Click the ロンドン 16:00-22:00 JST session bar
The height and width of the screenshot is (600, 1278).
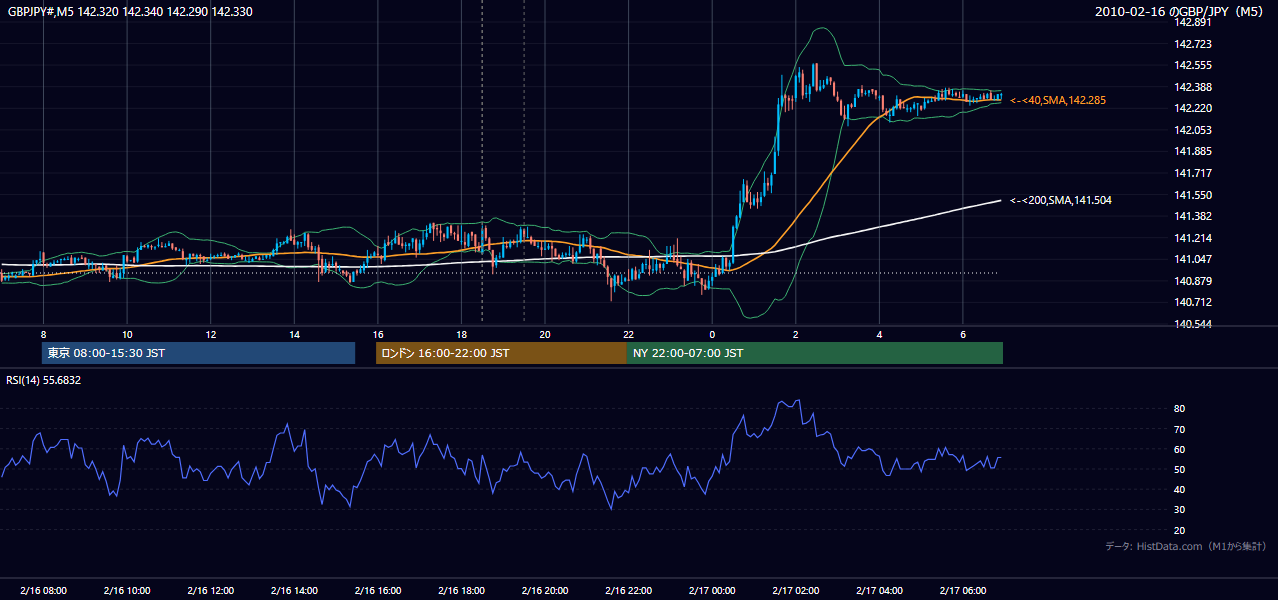coord(501,353)
